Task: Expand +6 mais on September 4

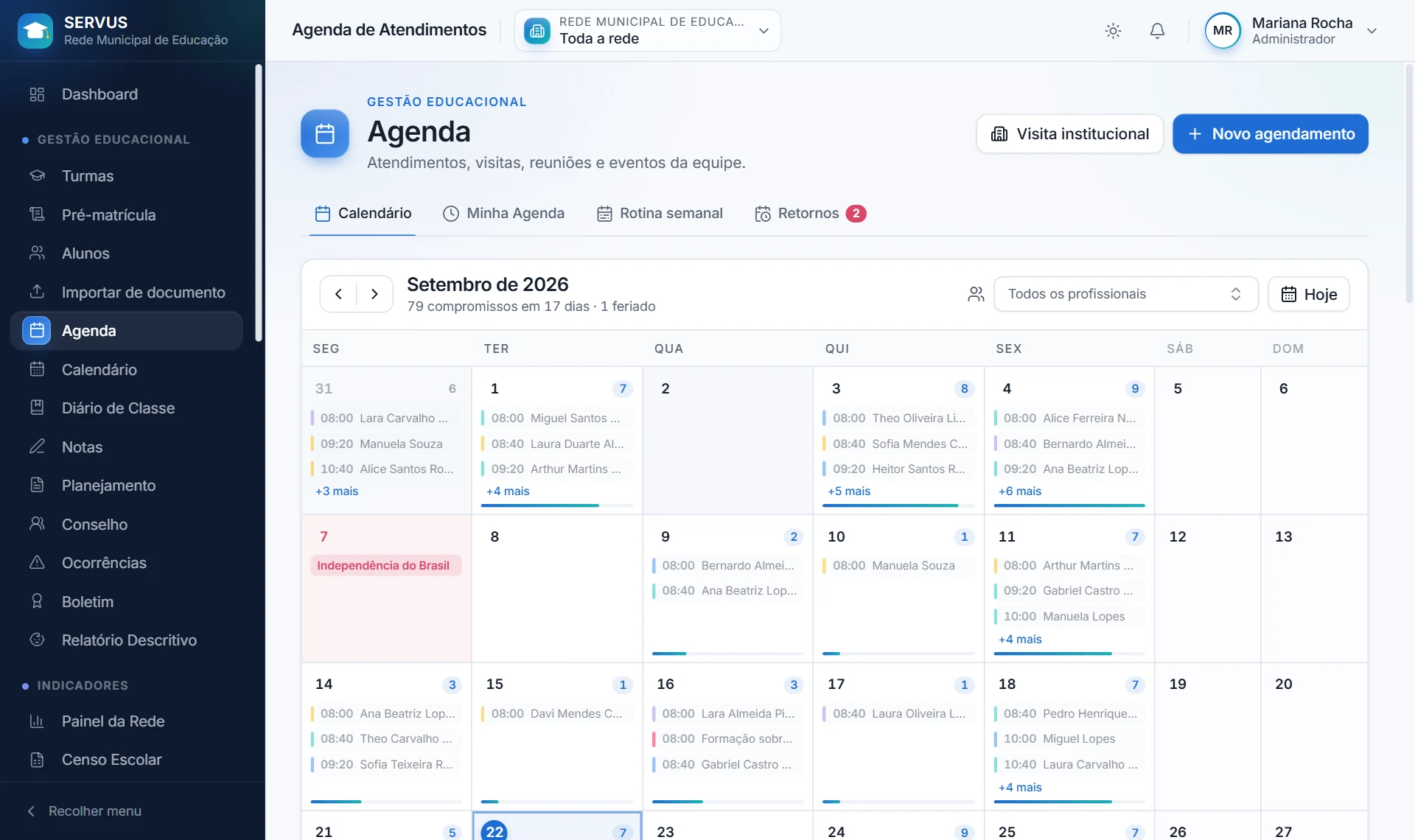Action: coord(1020,491)
